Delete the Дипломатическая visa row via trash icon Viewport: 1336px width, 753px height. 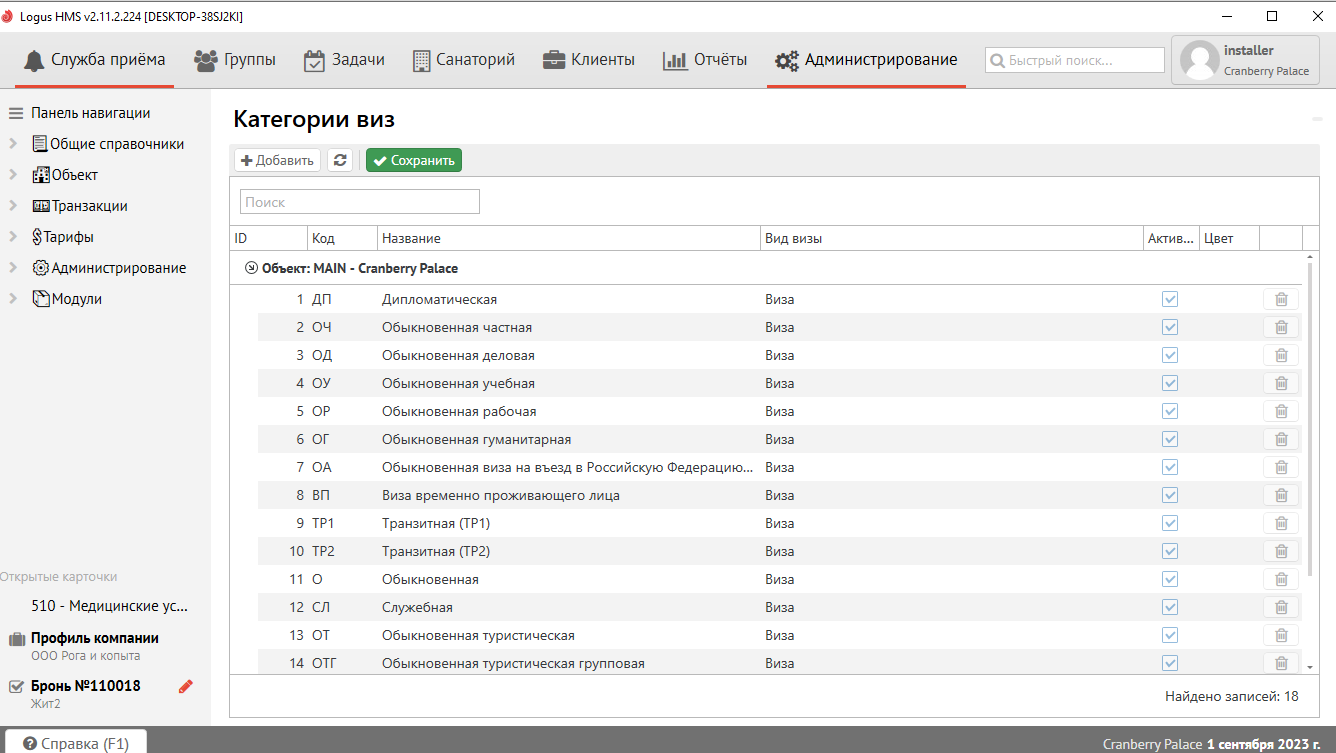[x=1280, y=299]
